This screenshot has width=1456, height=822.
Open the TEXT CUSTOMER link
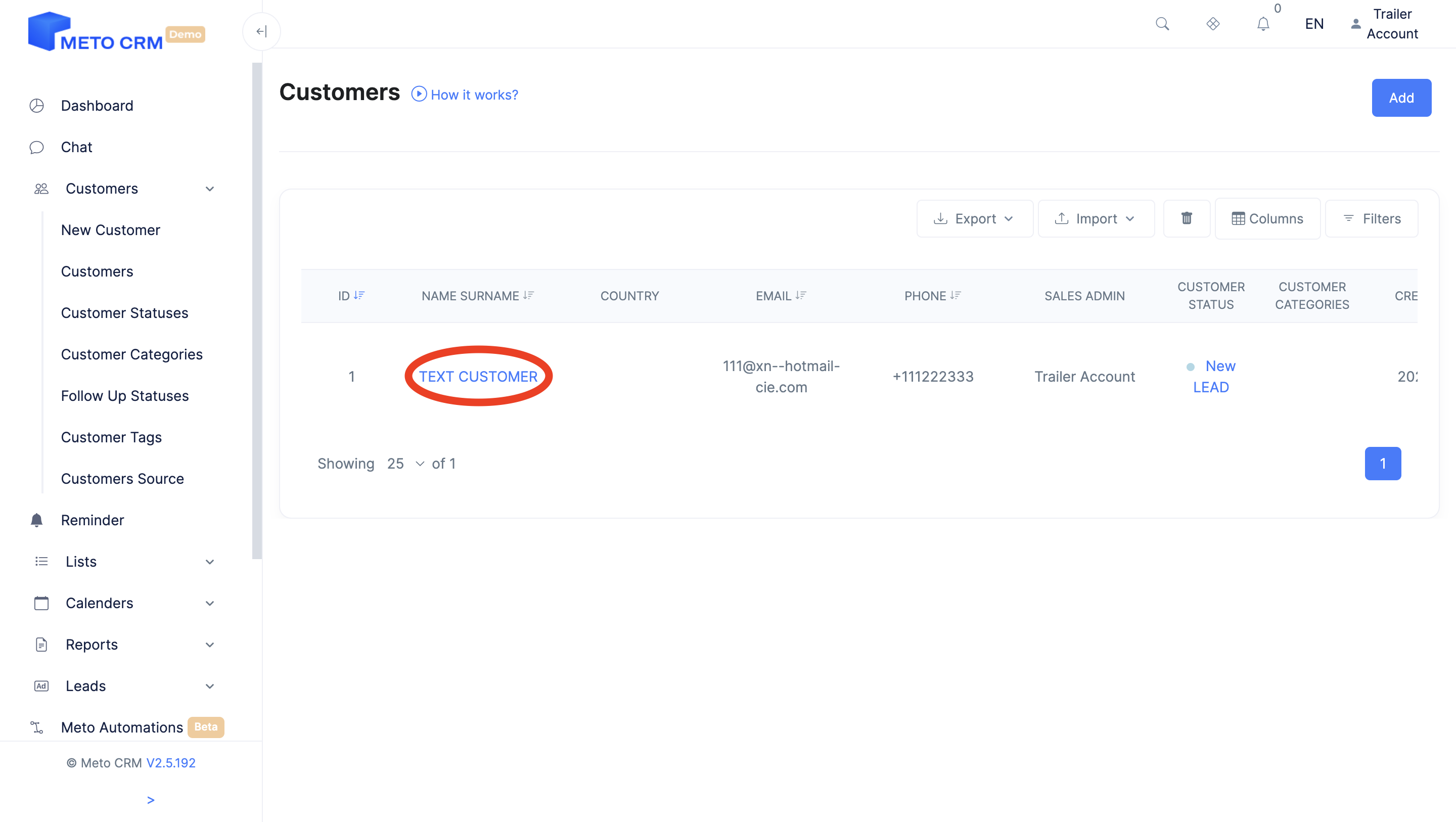pyautogui.click(x=478, y=377)
